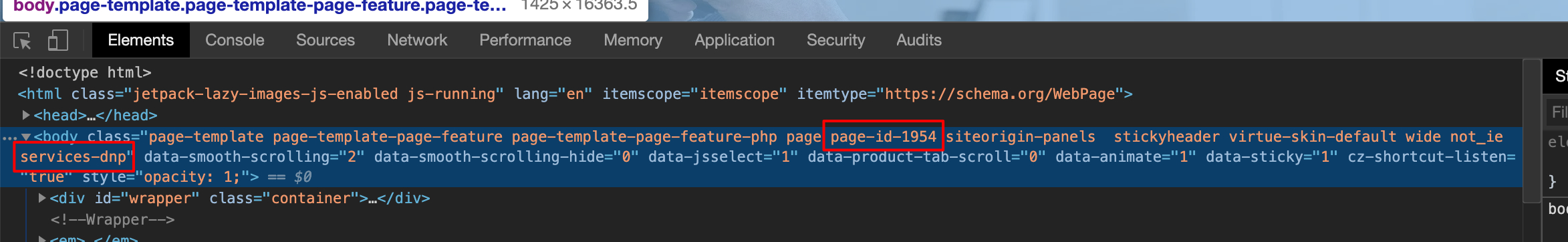This screenshot has width=1568, height=242.
Task: Click the jetpack-lazy-images-js-enabled class value
Action: pyautogui.click(x=265, y=94)
